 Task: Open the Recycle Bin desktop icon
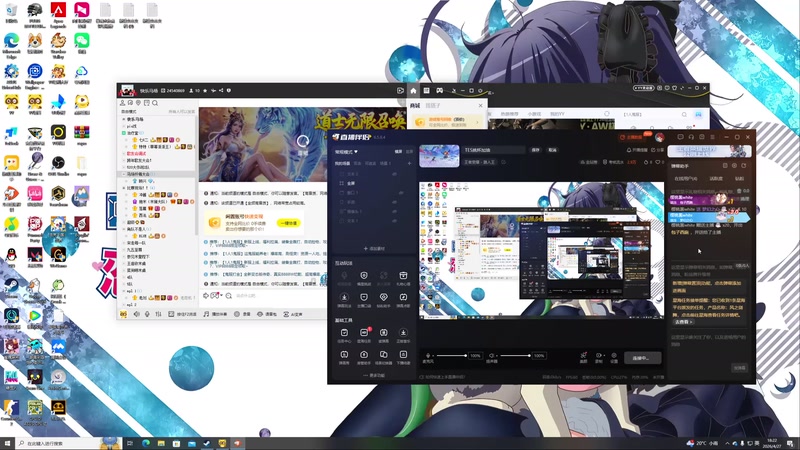point(11,13)
